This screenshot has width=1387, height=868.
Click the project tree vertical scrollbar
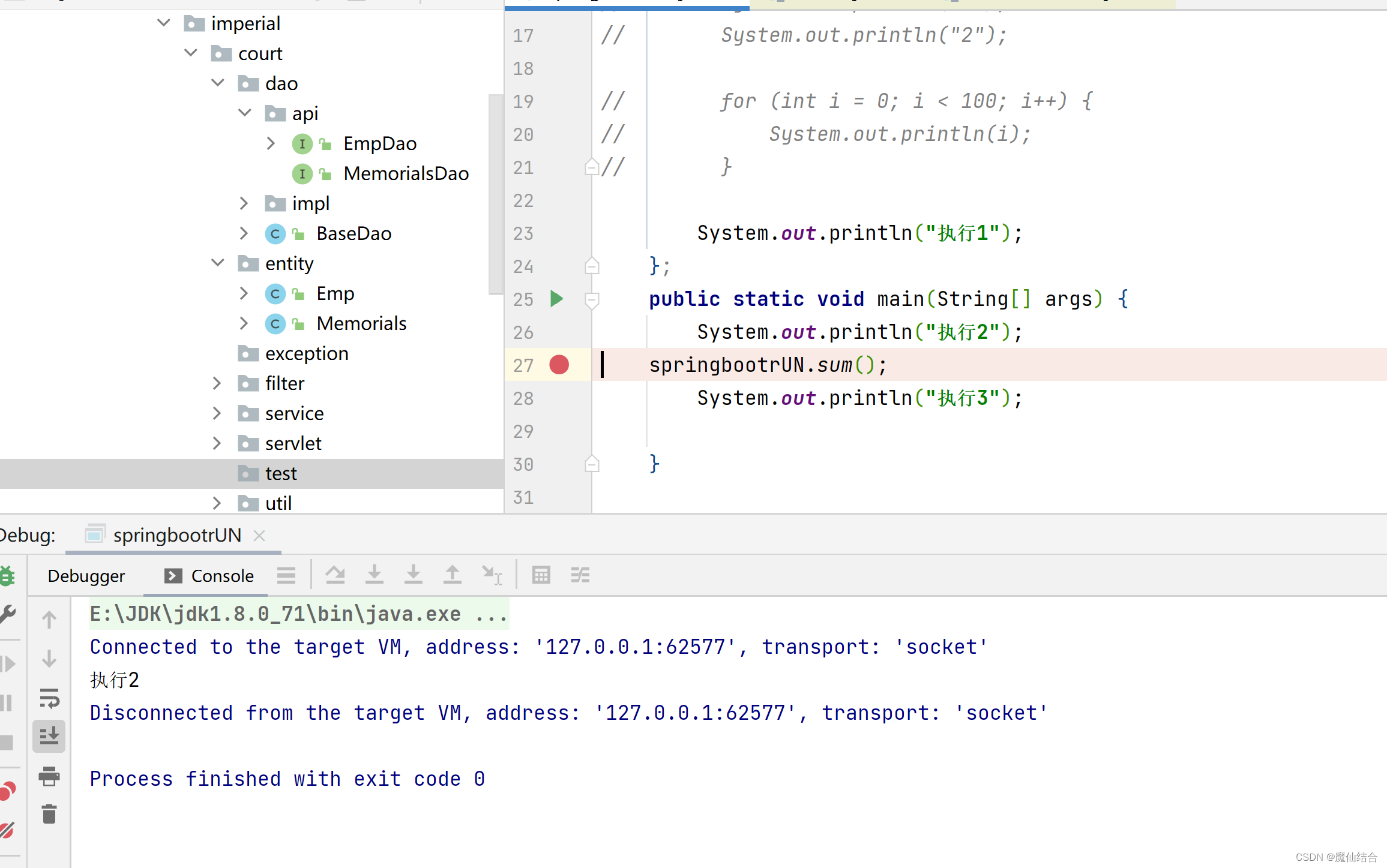[496, 194]
